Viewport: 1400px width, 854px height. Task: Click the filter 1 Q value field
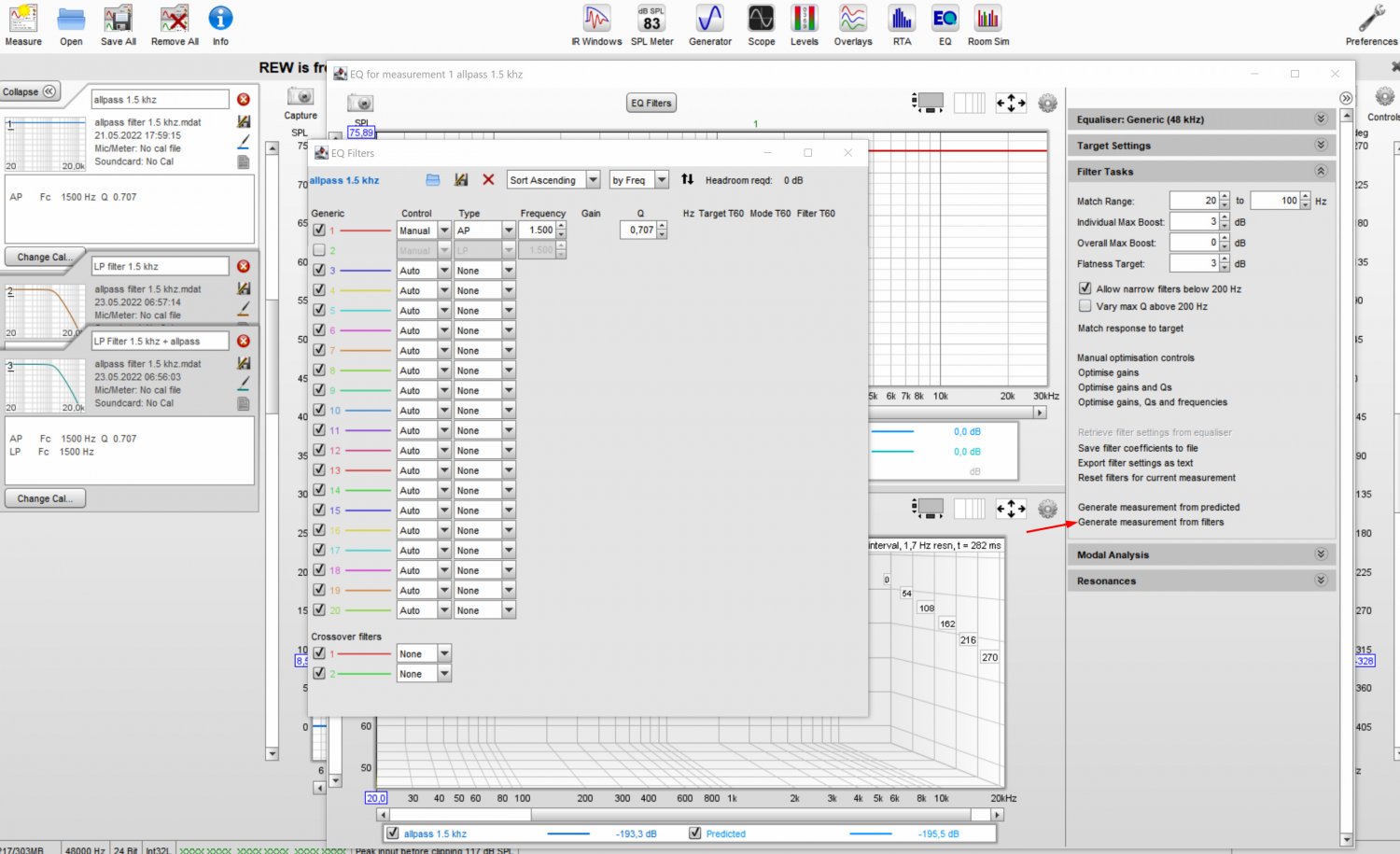point(637,230)
